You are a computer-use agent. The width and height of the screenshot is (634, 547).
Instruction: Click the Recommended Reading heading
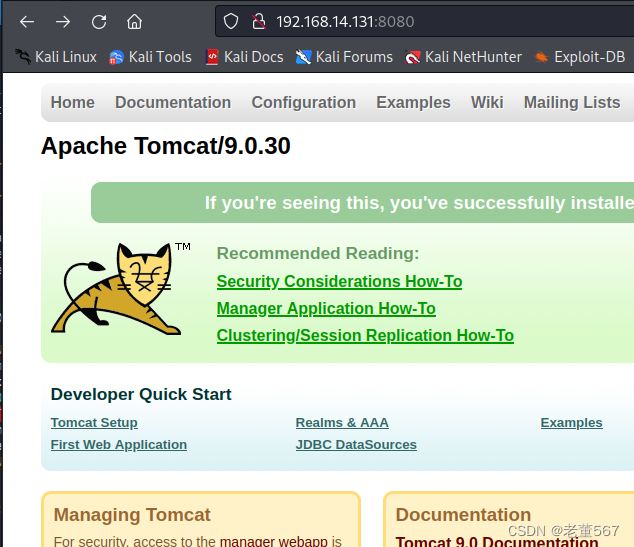tap(318, 253)
